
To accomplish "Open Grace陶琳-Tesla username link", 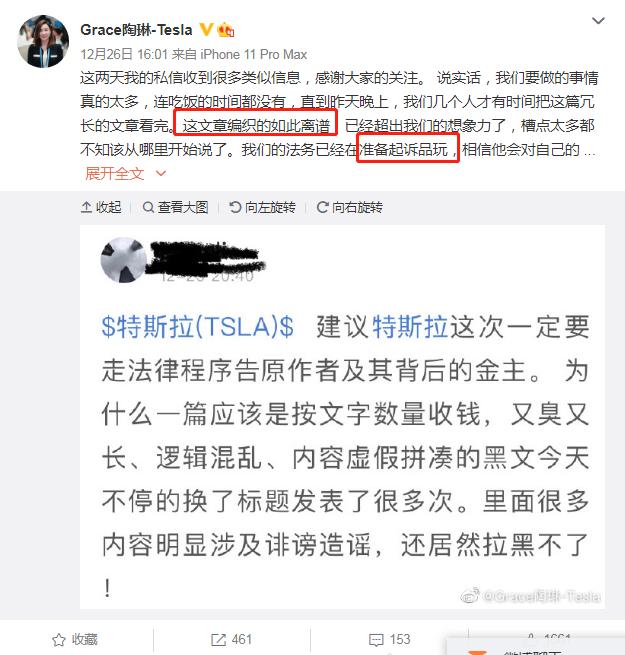I will point(136,30).
